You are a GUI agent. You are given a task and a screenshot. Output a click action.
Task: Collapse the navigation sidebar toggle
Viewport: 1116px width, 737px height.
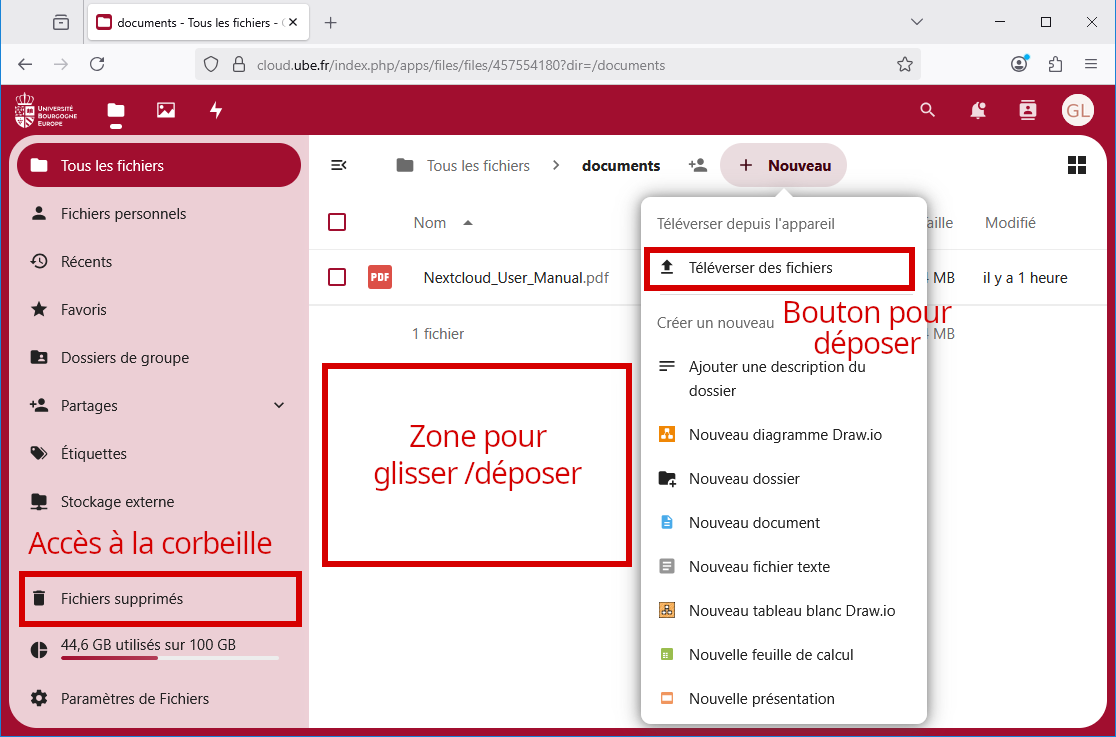(339, 165)
